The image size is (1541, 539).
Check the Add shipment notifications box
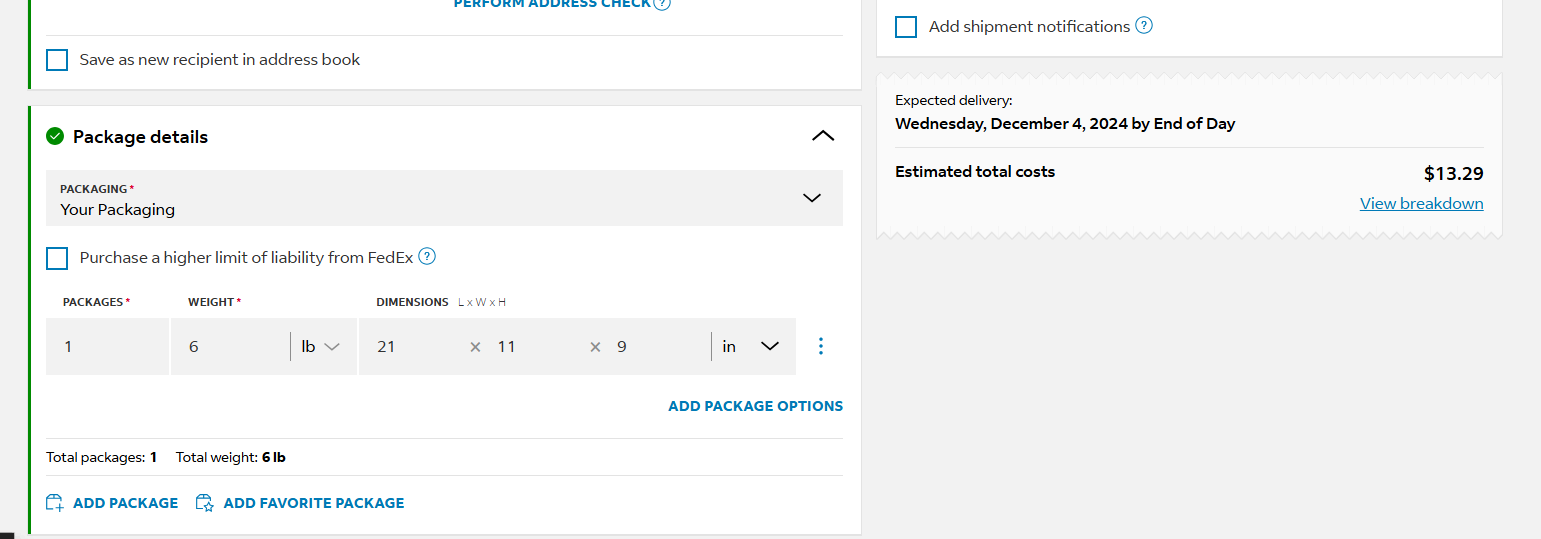(906, 27)
